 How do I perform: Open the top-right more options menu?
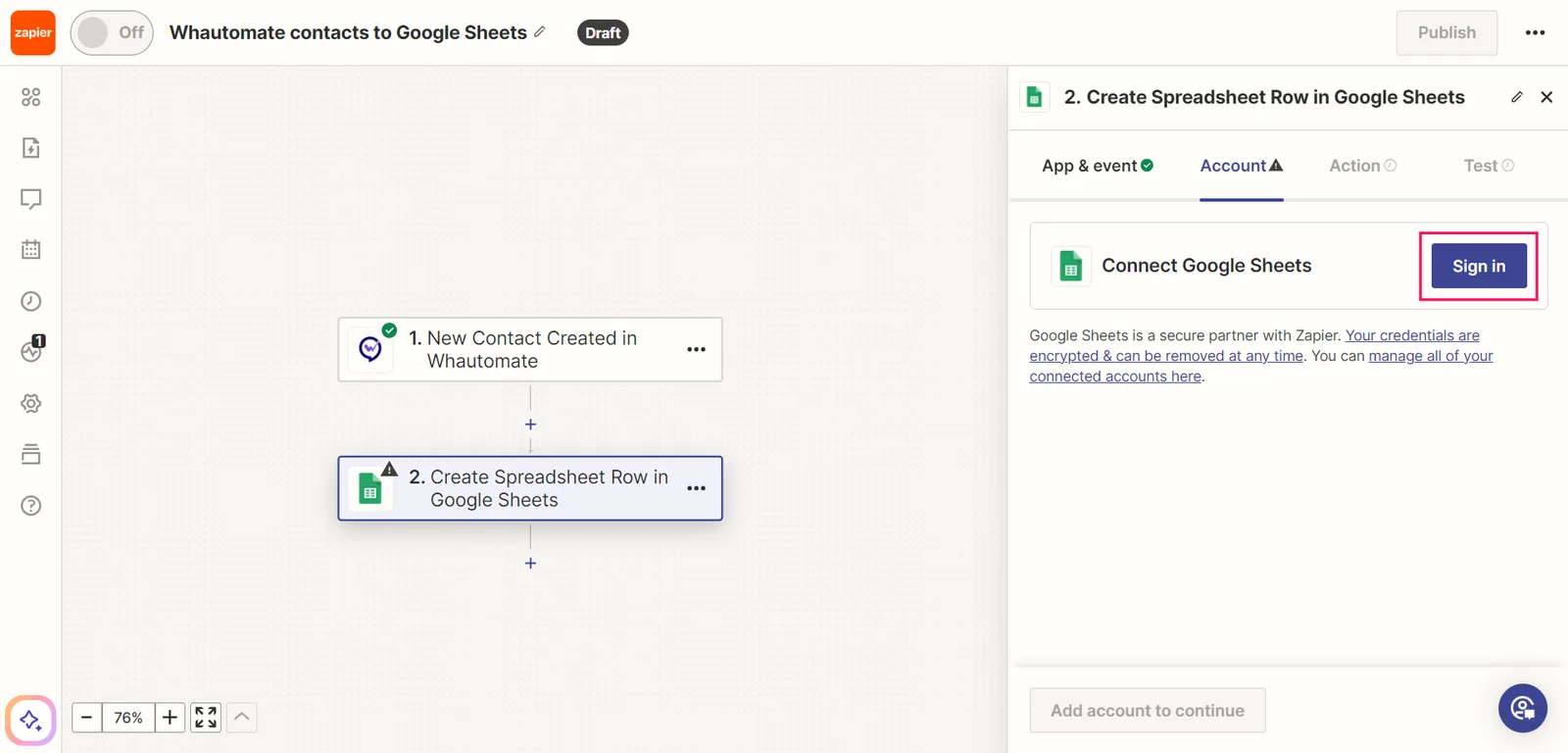(1535, 32)
